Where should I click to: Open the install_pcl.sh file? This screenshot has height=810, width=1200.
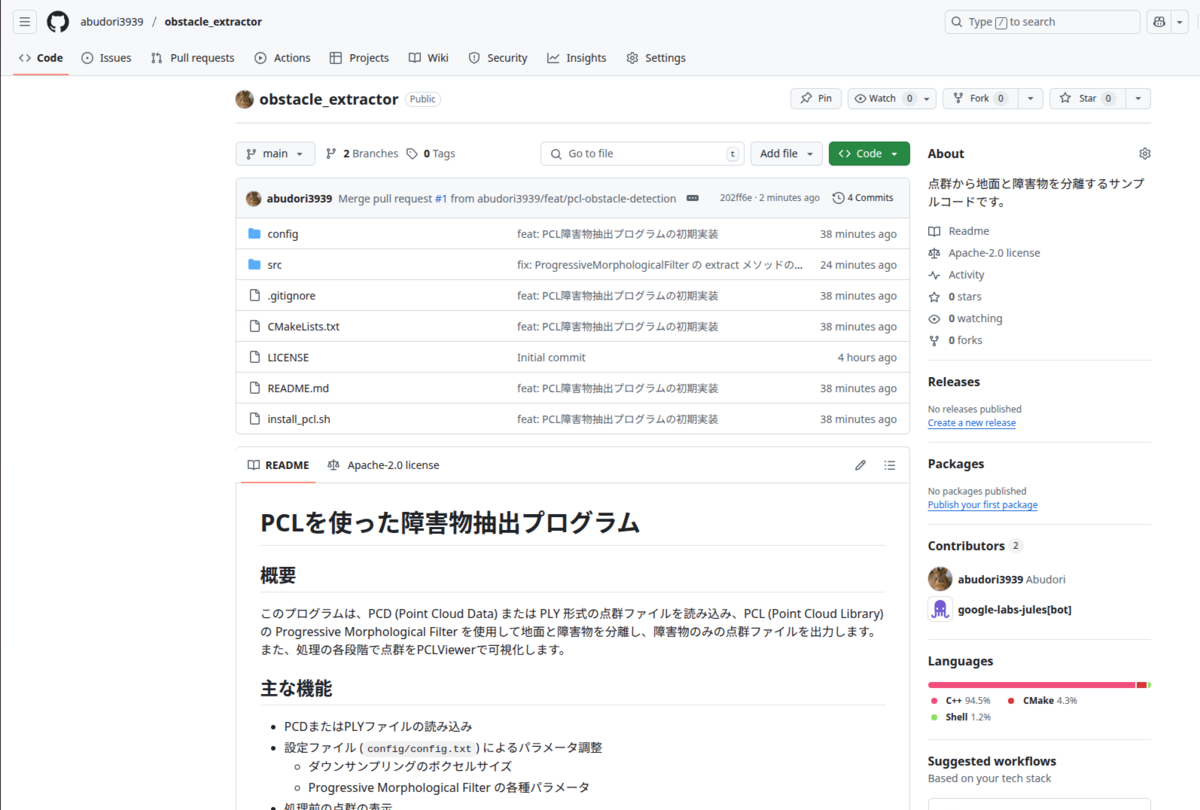tap(299, 420)
